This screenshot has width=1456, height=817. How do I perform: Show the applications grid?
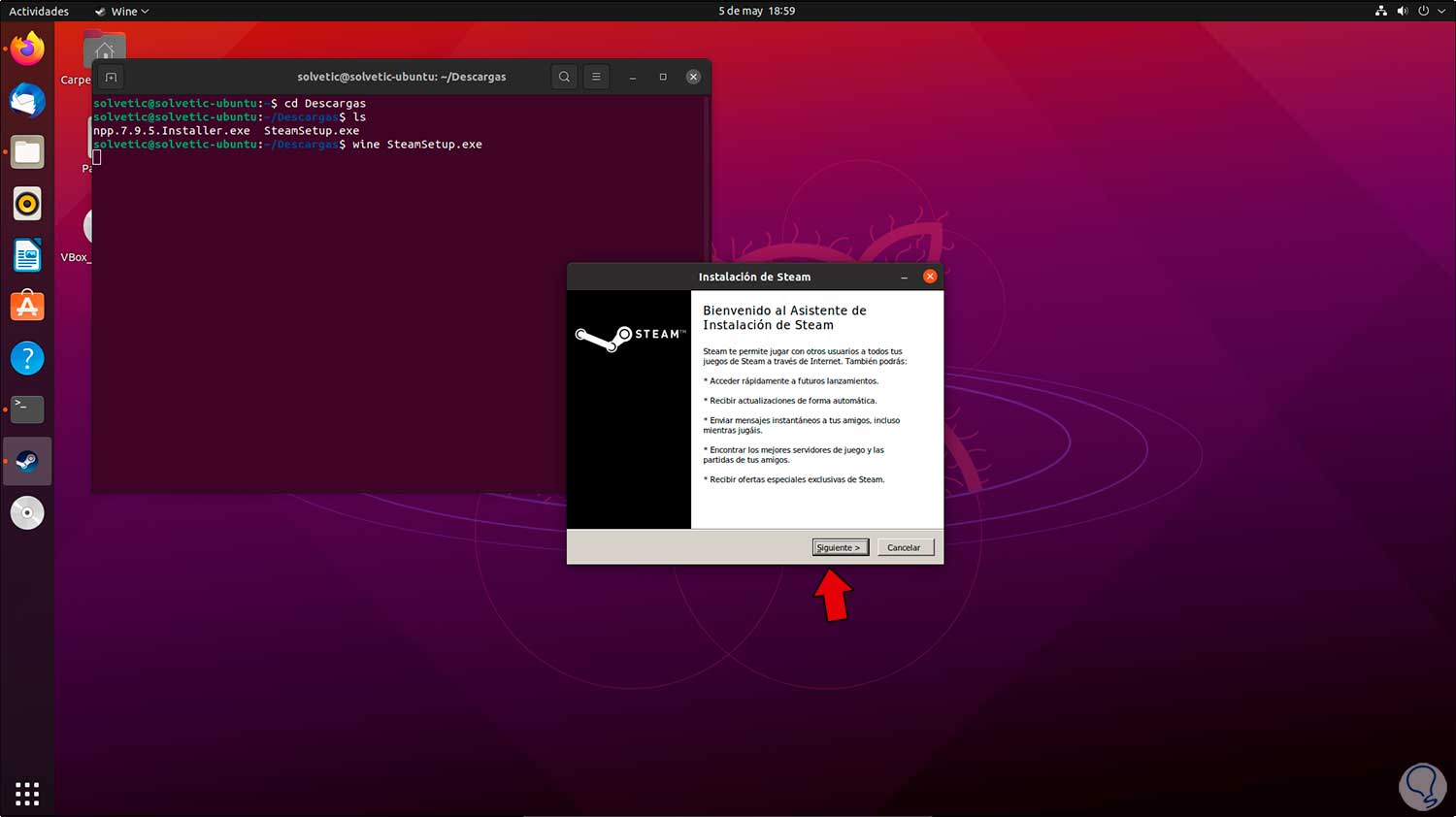click(x=27, y=794)
